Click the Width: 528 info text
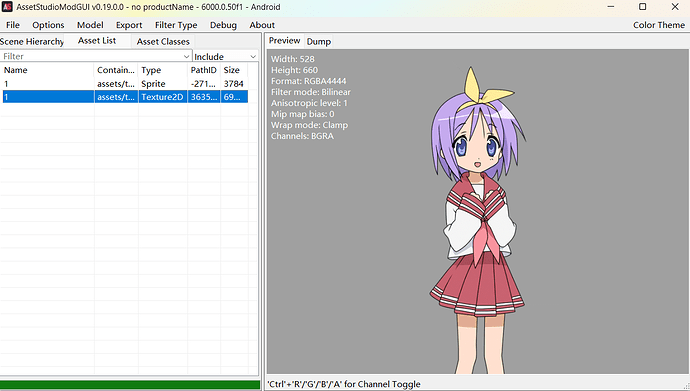Image resolution: width=690 pixels, height=391 pixels. pyautogui.click(x=293, y=59)
